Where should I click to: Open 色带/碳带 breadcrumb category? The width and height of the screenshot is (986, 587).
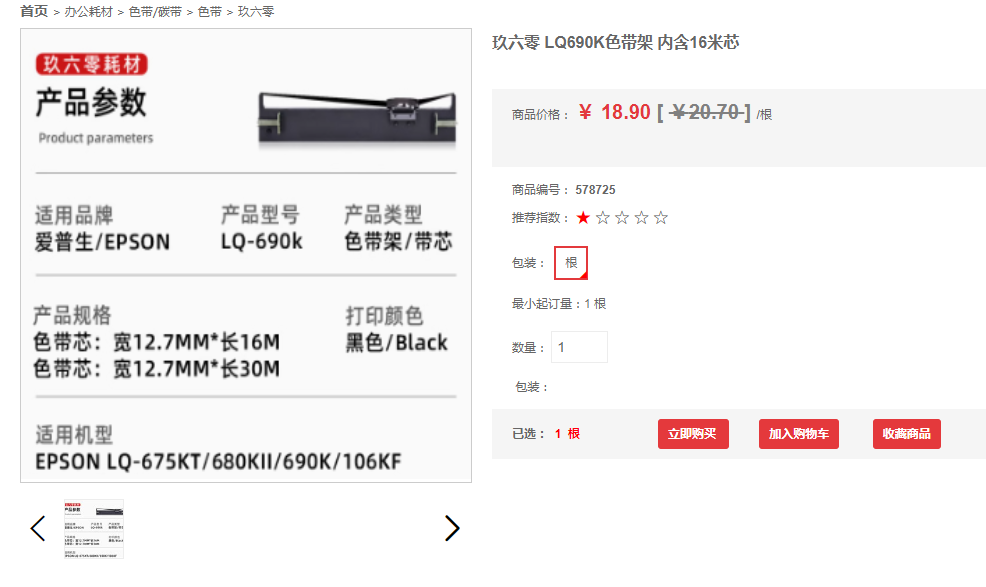[155, 12]
